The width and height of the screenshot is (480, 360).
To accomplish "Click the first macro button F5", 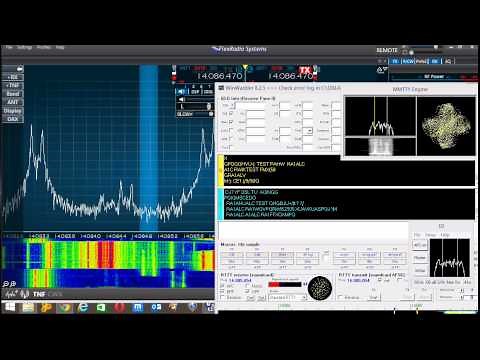I will pos(231,255).
